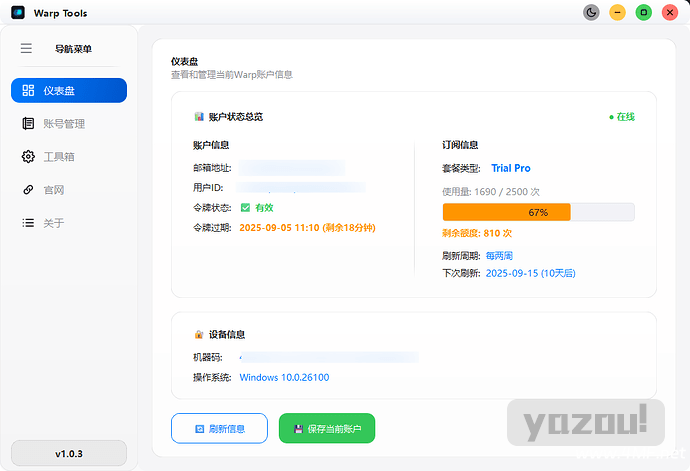Click the 67% usage progress bar
Screen dimensions: 690x471
(x=539, y=212)
